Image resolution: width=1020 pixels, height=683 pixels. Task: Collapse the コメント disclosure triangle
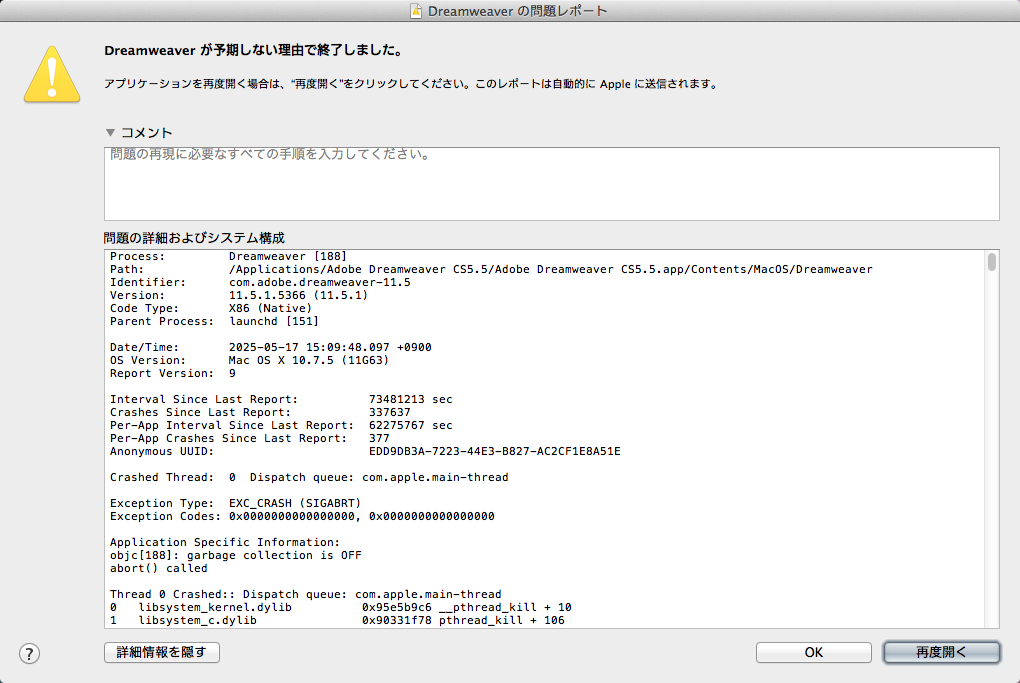pos(111,133)
